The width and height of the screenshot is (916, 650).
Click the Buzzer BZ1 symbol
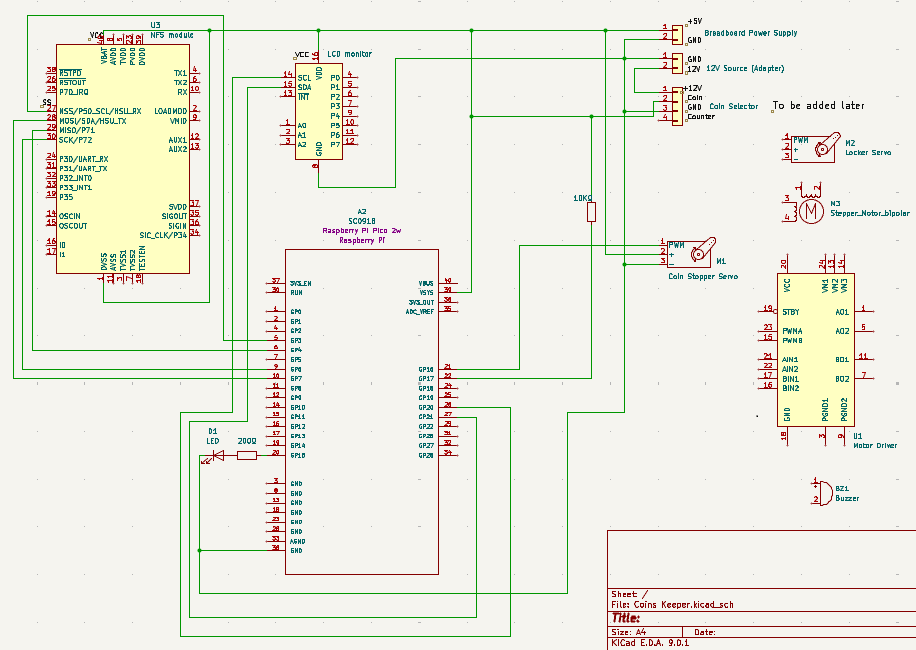pyautogui.click(x=822, y=491)
